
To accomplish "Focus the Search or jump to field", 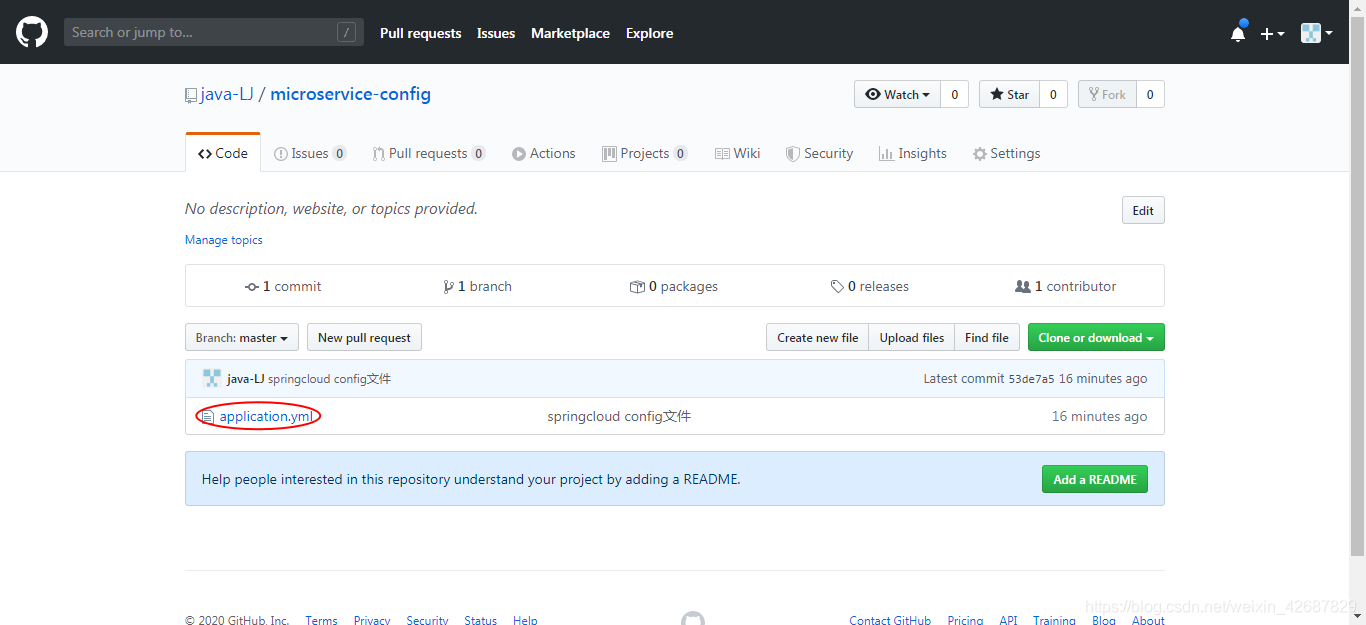I will click(214, 32).
